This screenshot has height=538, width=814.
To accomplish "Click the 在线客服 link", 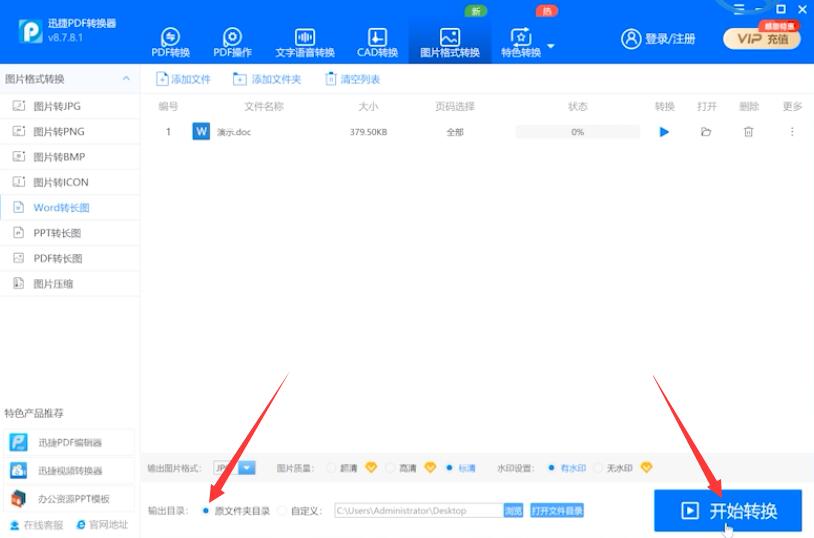I will pos(36,525).
